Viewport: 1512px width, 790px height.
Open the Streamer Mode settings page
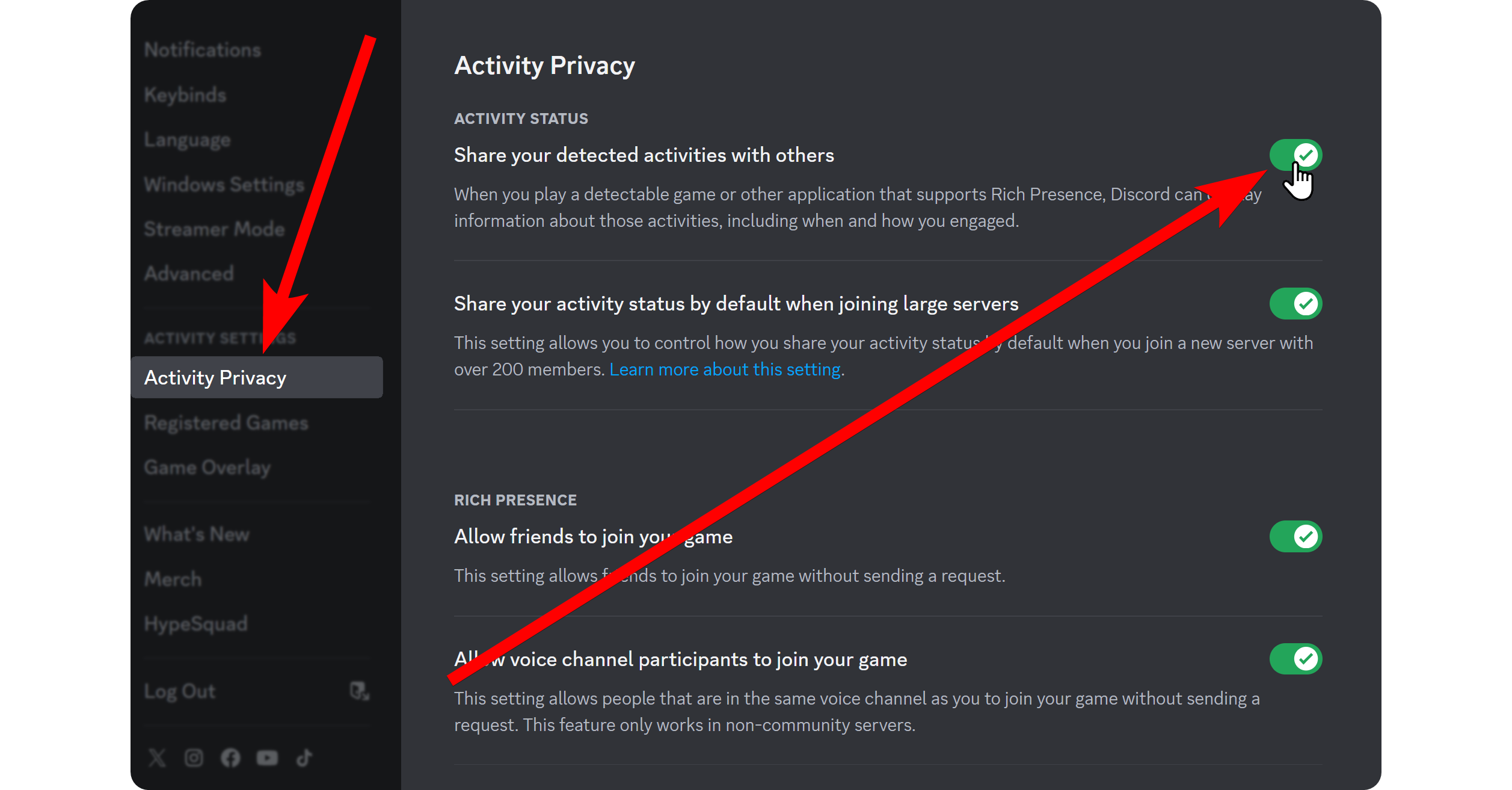point(214,229)
